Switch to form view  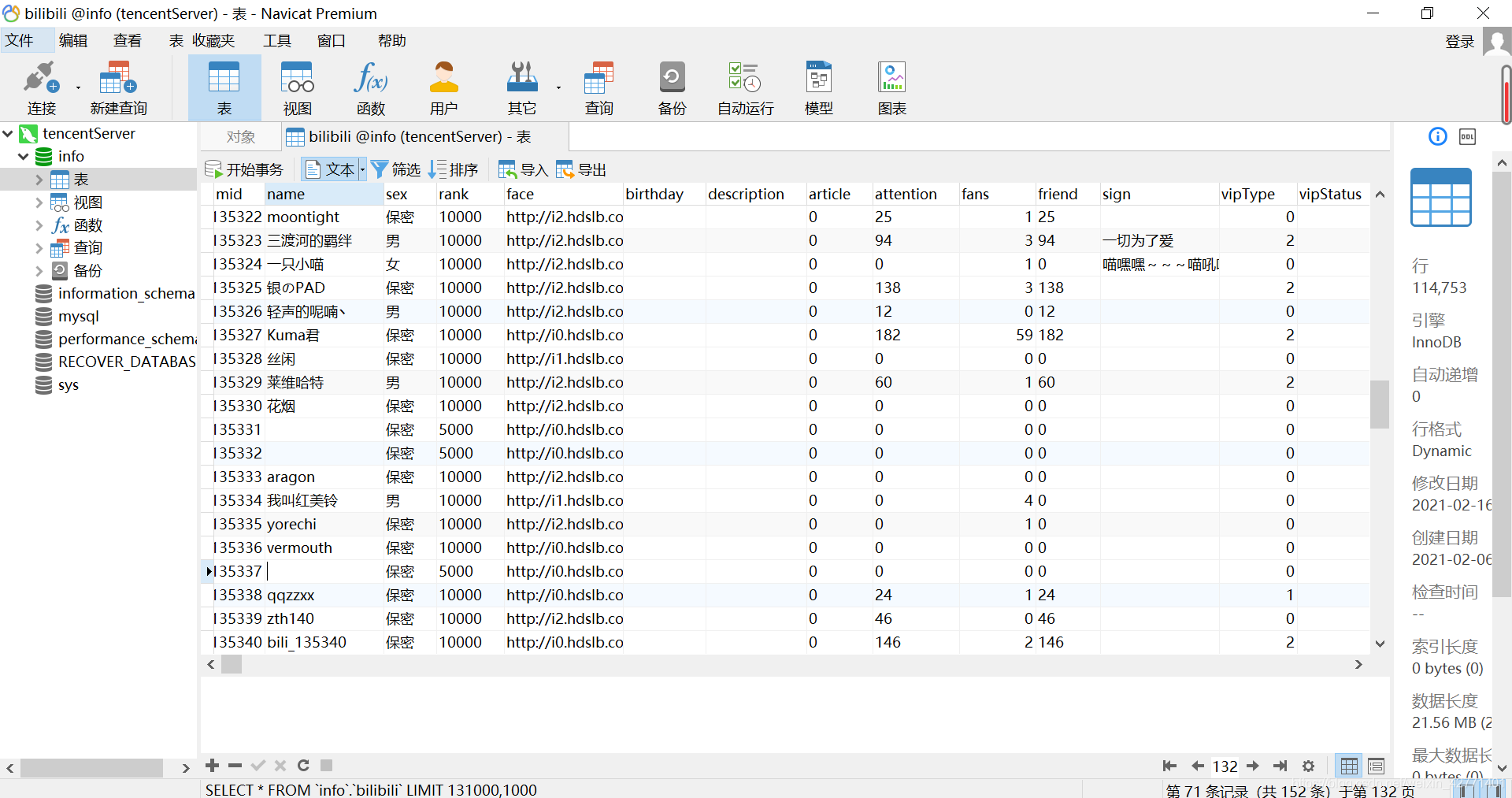coord(1376,766)
